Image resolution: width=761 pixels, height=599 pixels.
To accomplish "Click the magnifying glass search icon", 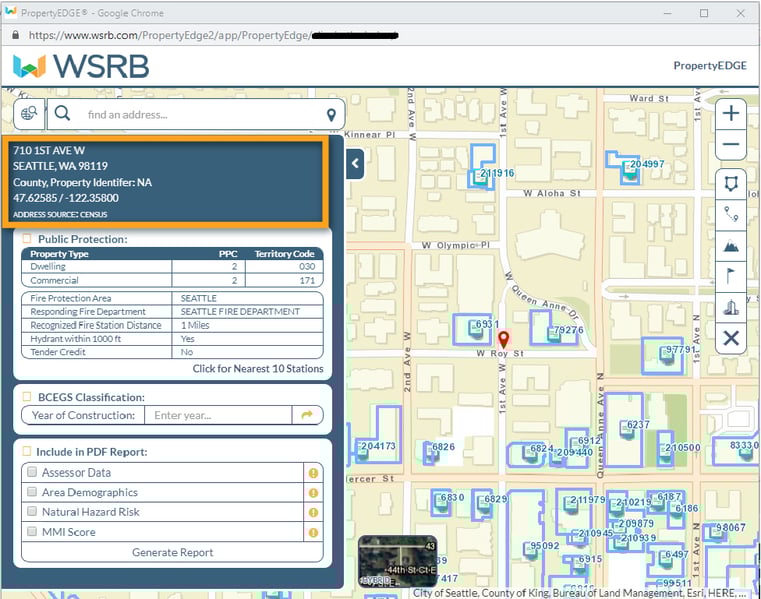I will [x=62, y=114].
